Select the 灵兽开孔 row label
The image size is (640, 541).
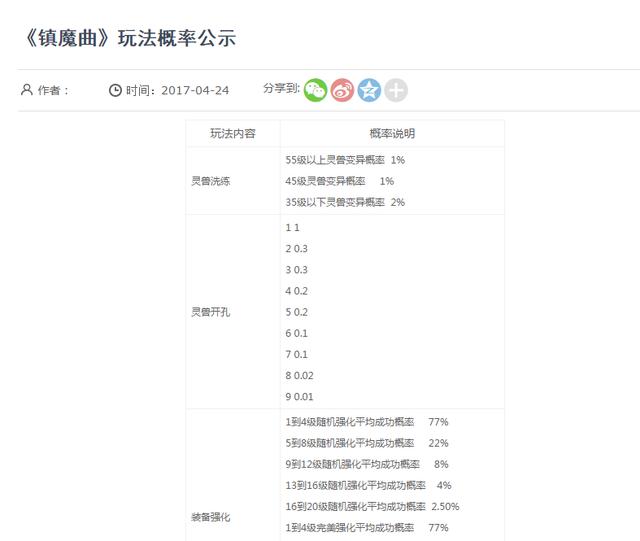pos(210,312)
